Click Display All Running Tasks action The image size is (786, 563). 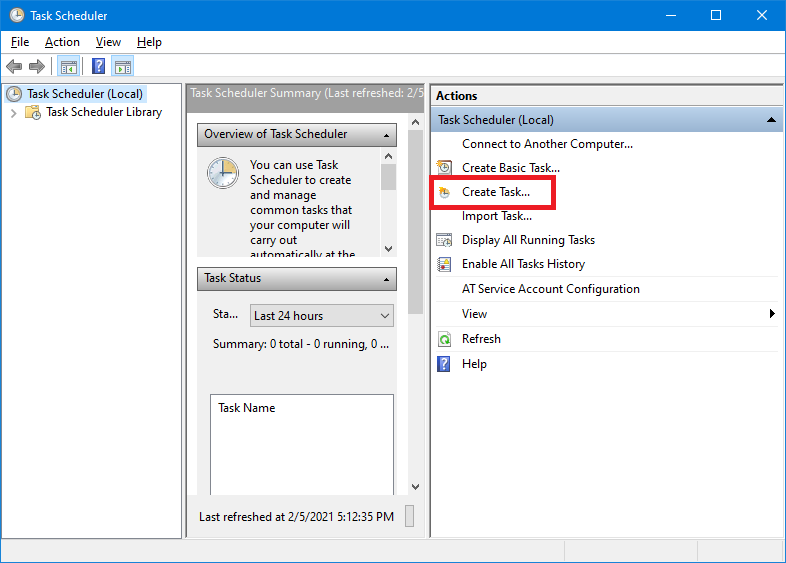tap(528, 240)
